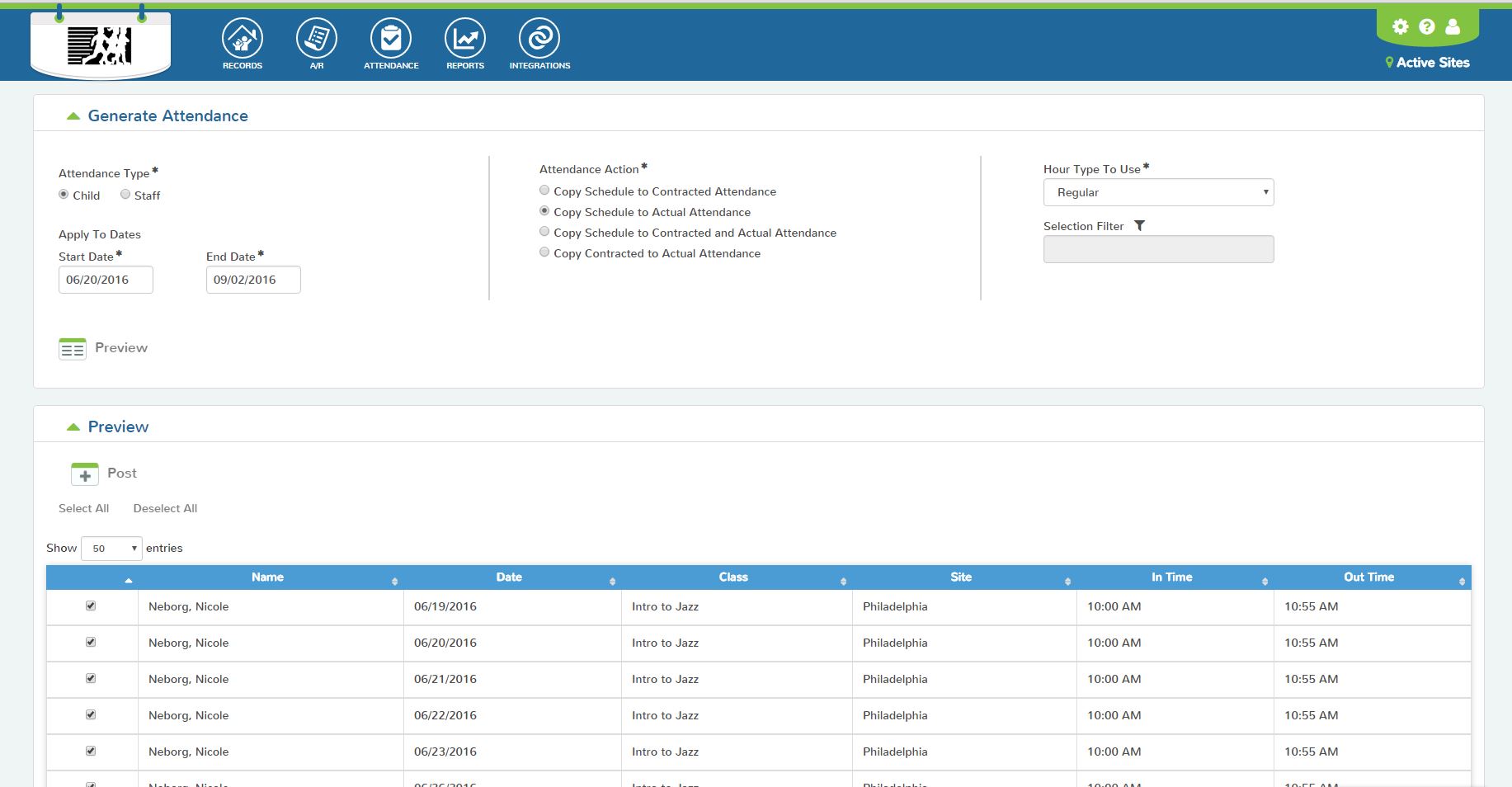
Task: Sort by the checkbox column header
Action: point(92,577)
